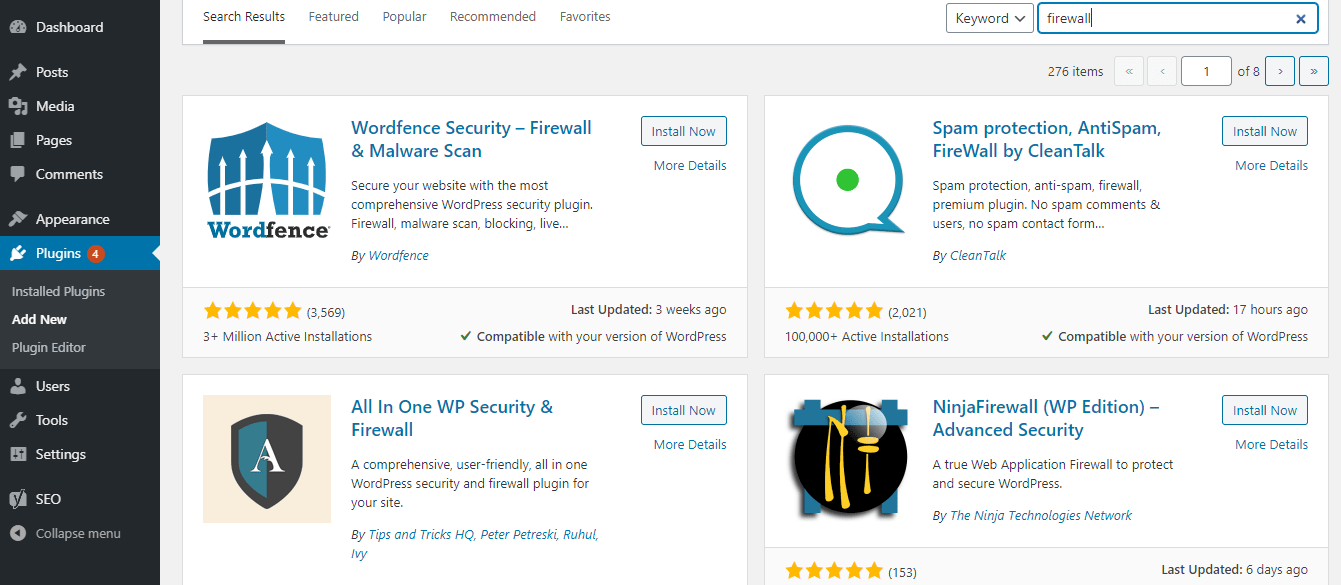Screen dimensions: 1341x585
Task: Click the current page number field
Action: (1206, 71)
